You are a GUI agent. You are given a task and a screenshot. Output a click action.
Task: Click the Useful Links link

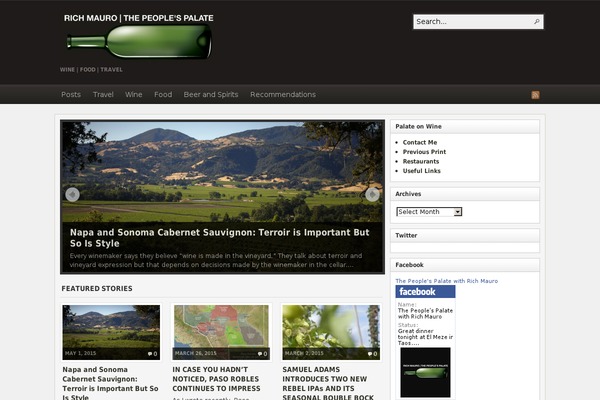click(422, 171)
